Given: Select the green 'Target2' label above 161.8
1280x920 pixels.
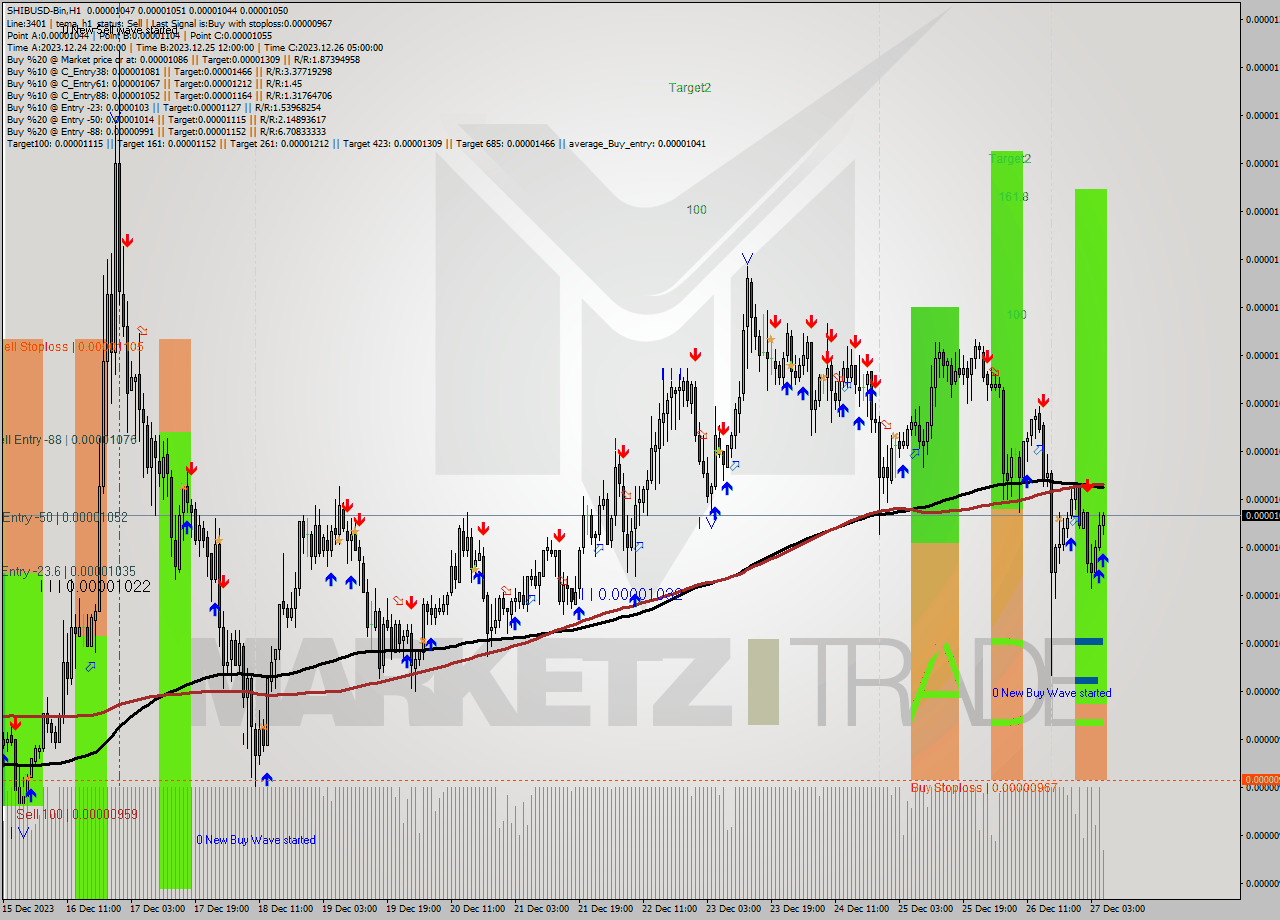Looking at the screenshot, I should point(1009,158).
